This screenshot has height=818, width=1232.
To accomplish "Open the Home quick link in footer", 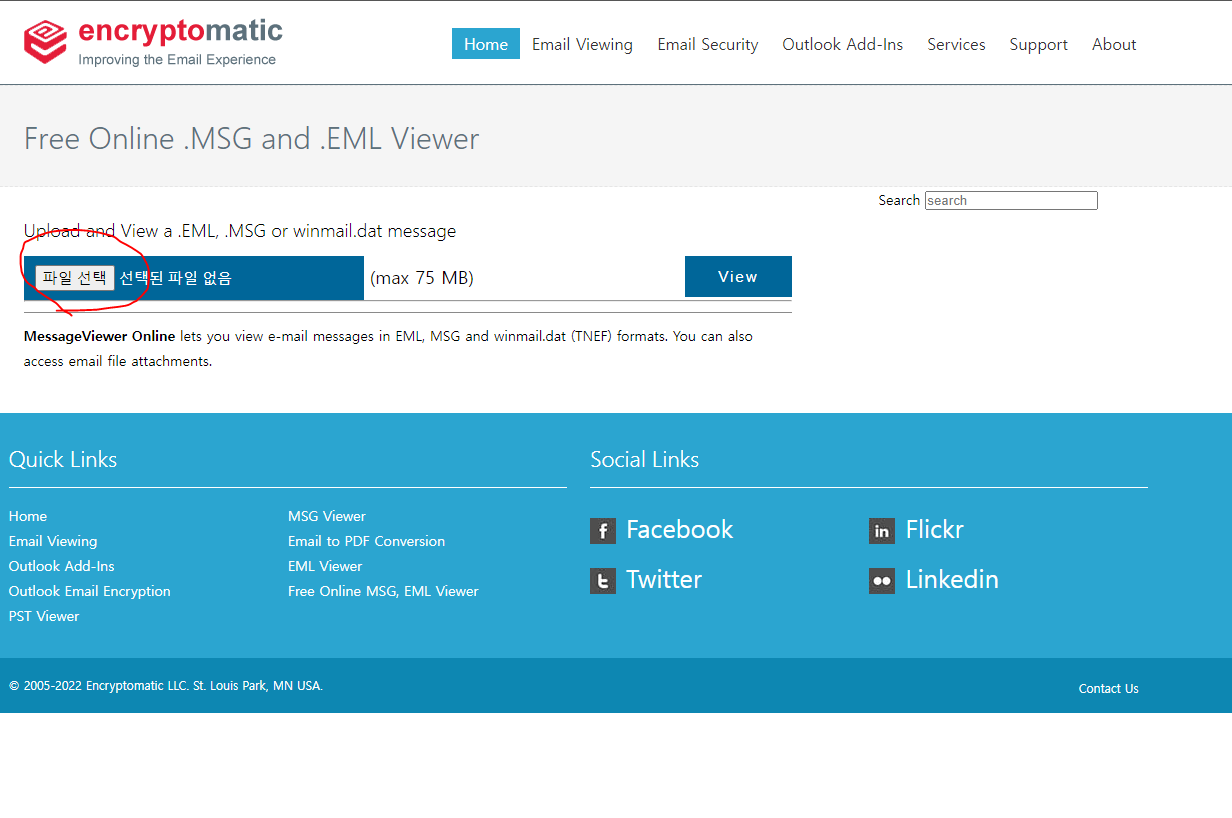I will [x=28, y=516].
